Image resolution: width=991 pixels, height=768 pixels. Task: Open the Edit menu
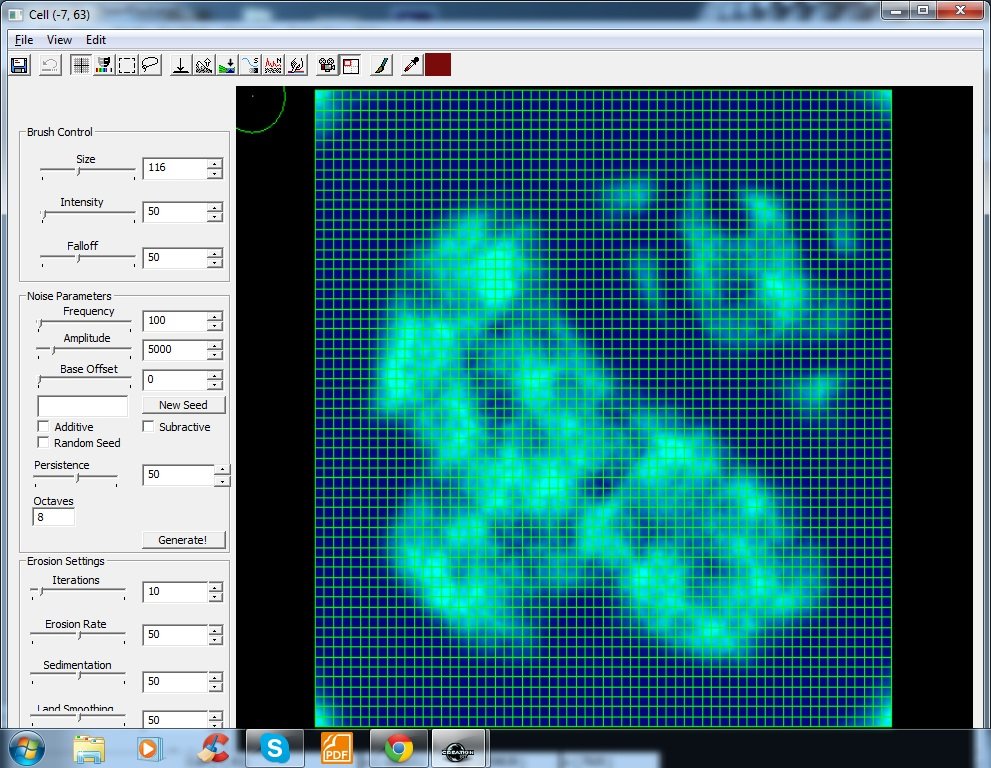coord(95,40)
